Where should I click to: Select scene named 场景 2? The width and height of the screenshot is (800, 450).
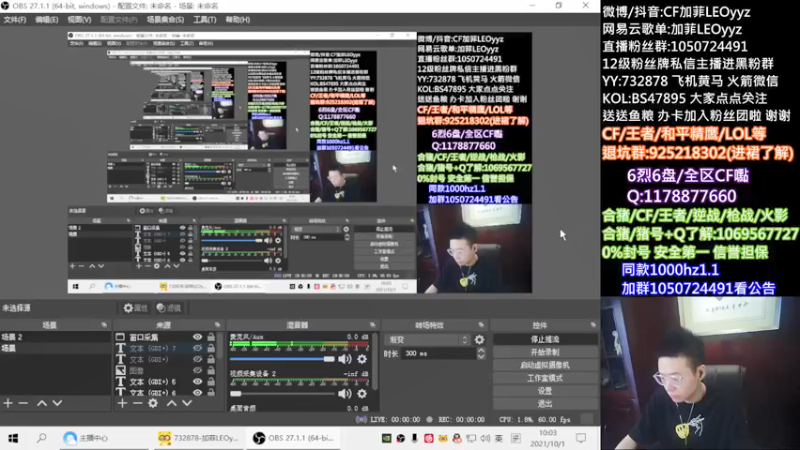(55, 337)
